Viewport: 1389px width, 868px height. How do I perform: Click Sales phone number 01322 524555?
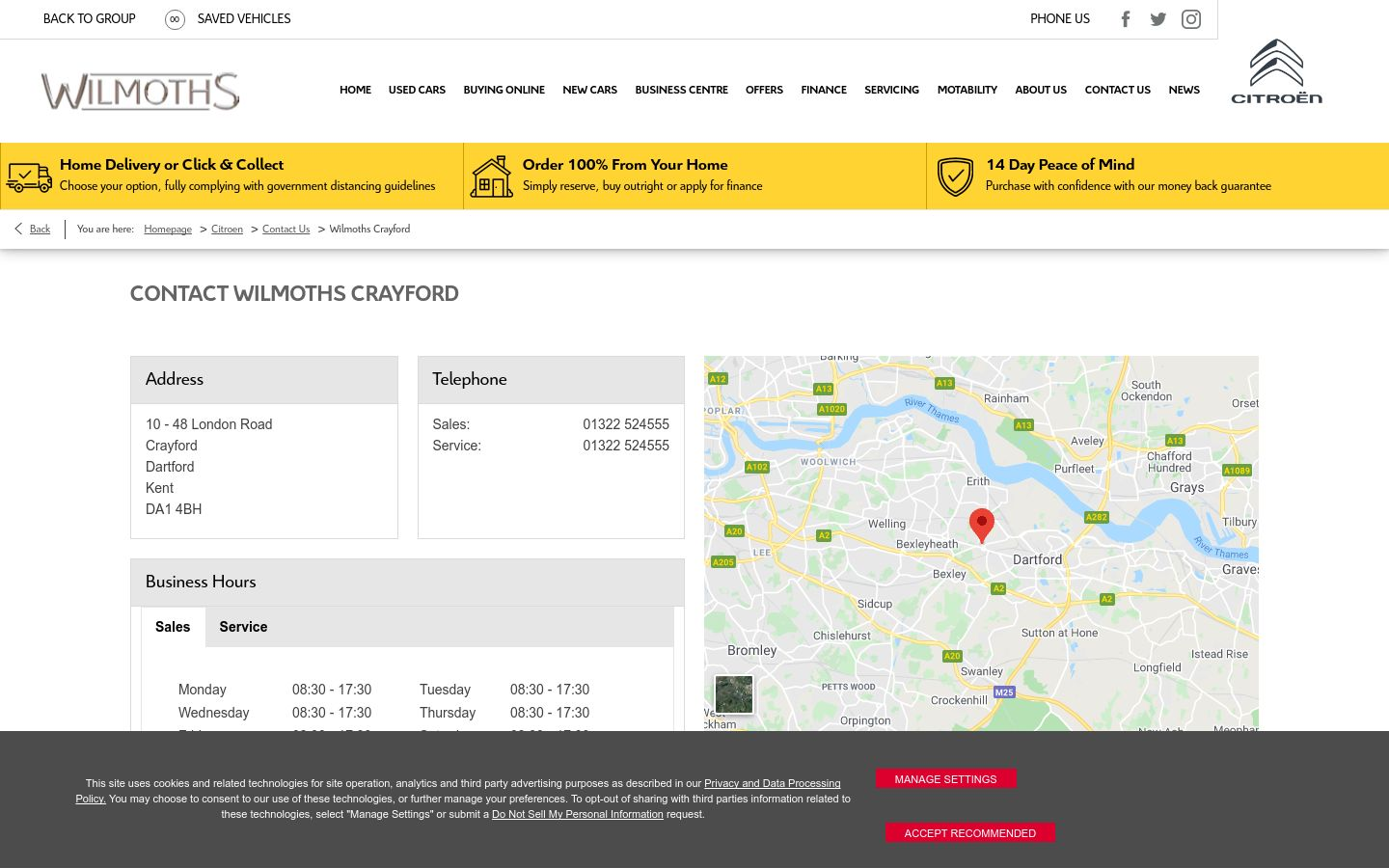[x=626, y=424]
